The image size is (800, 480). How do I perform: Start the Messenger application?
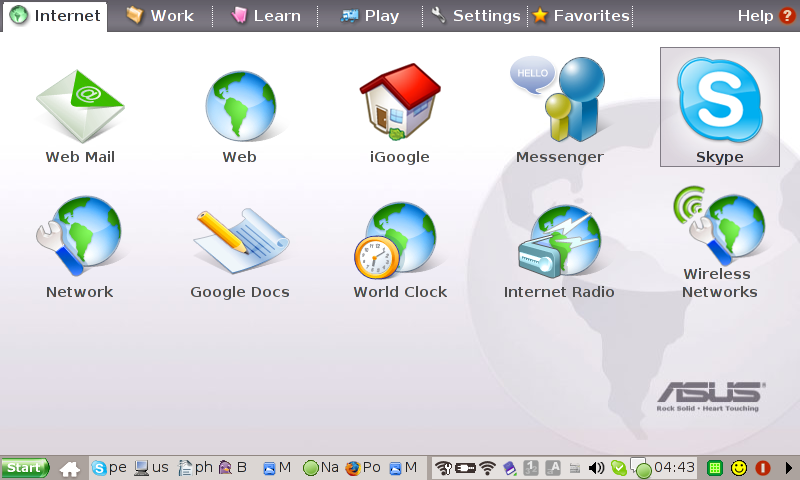pos(559,110)
